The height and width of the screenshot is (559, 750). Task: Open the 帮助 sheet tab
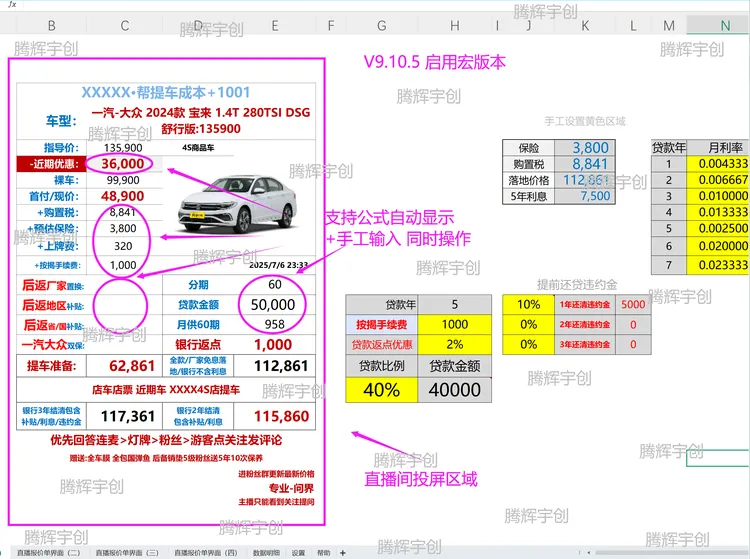click(323, 552)
